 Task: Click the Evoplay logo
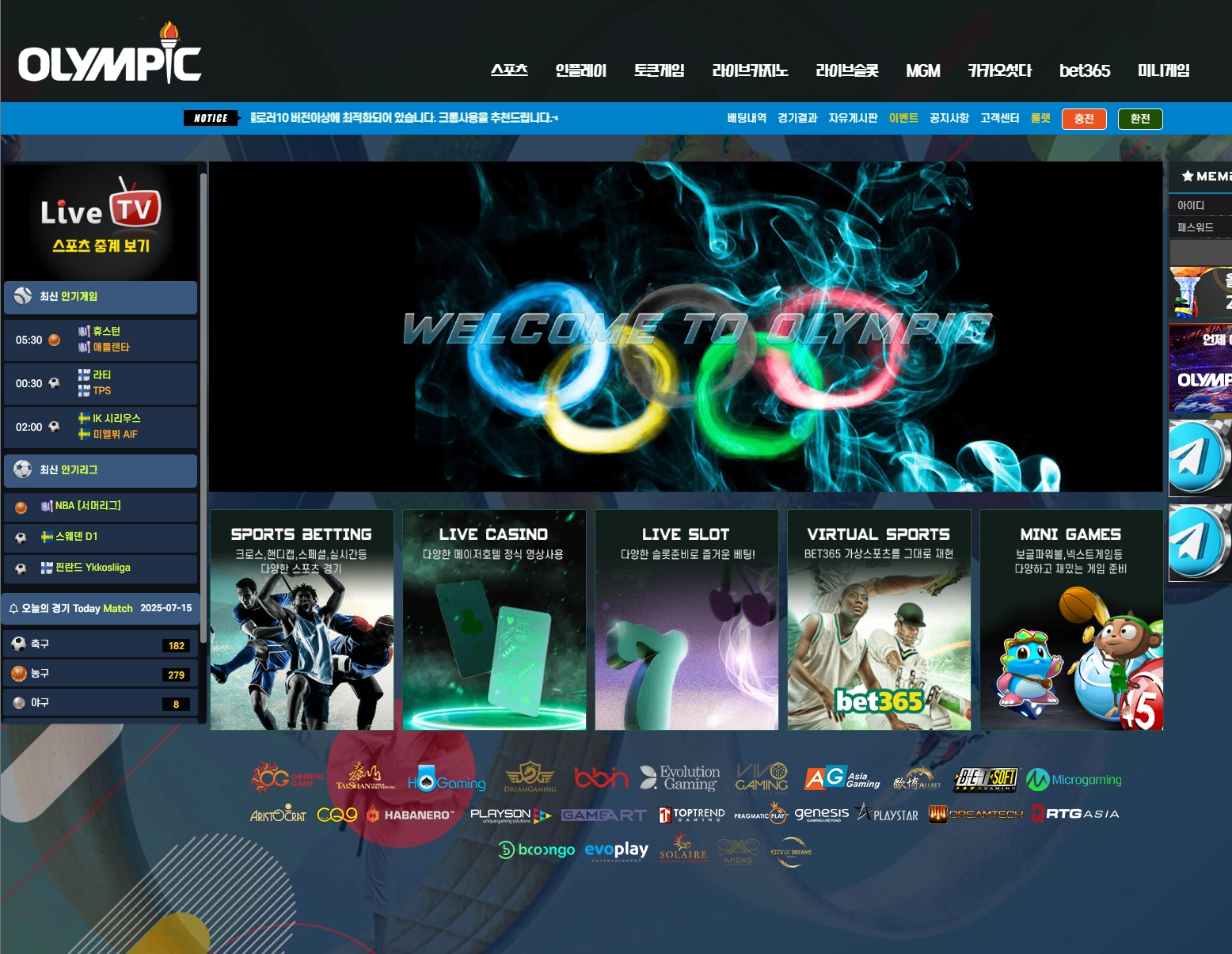[616, 851]
